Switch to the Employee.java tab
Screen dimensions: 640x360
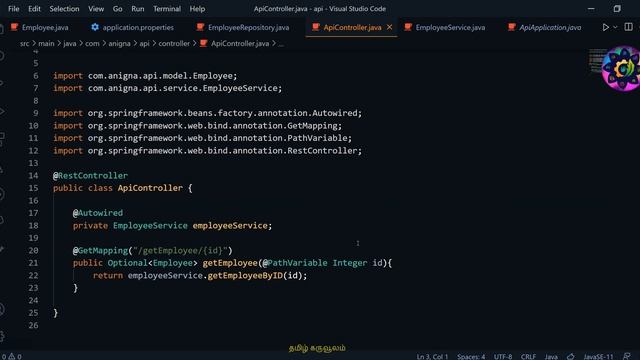coord(40,27)
